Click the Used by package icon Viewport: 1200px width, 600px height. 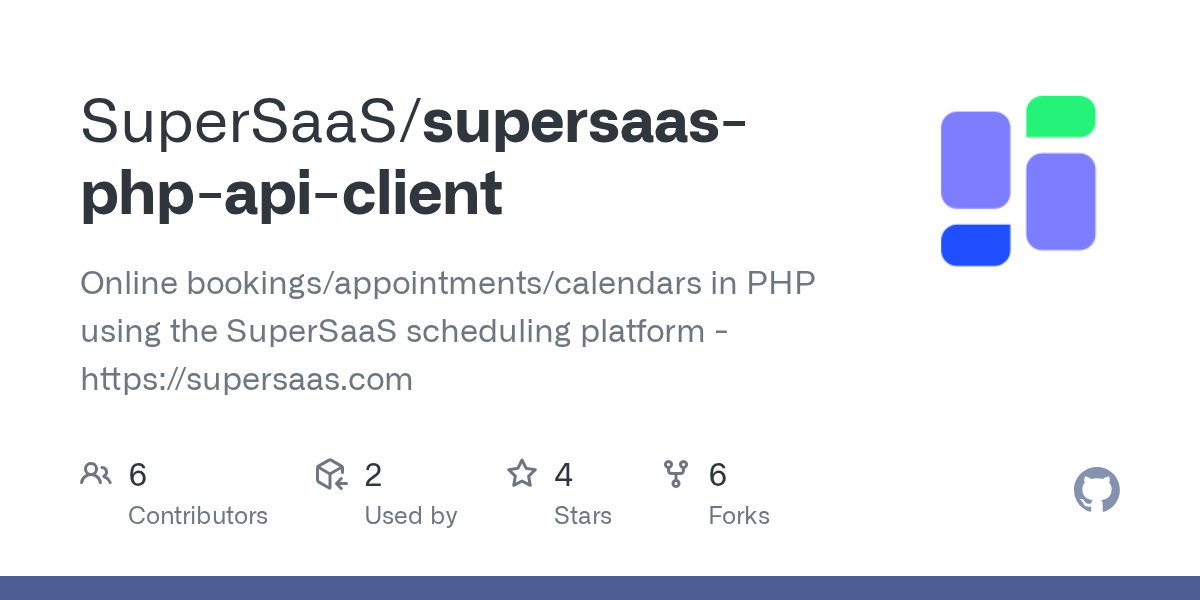click(331, 474)
